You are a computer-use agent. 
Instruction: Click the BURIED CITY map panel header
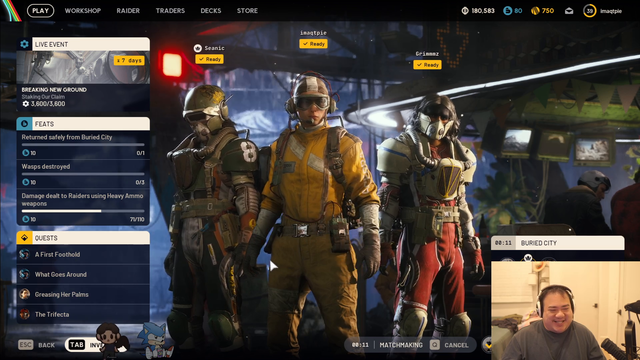[558, 243]
